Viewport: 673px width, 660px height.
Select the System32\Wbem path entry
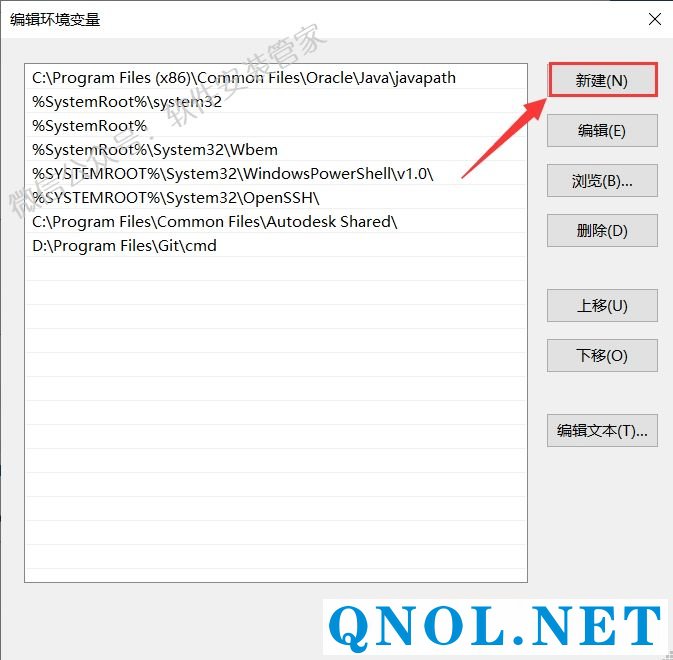tap(276, 150)
